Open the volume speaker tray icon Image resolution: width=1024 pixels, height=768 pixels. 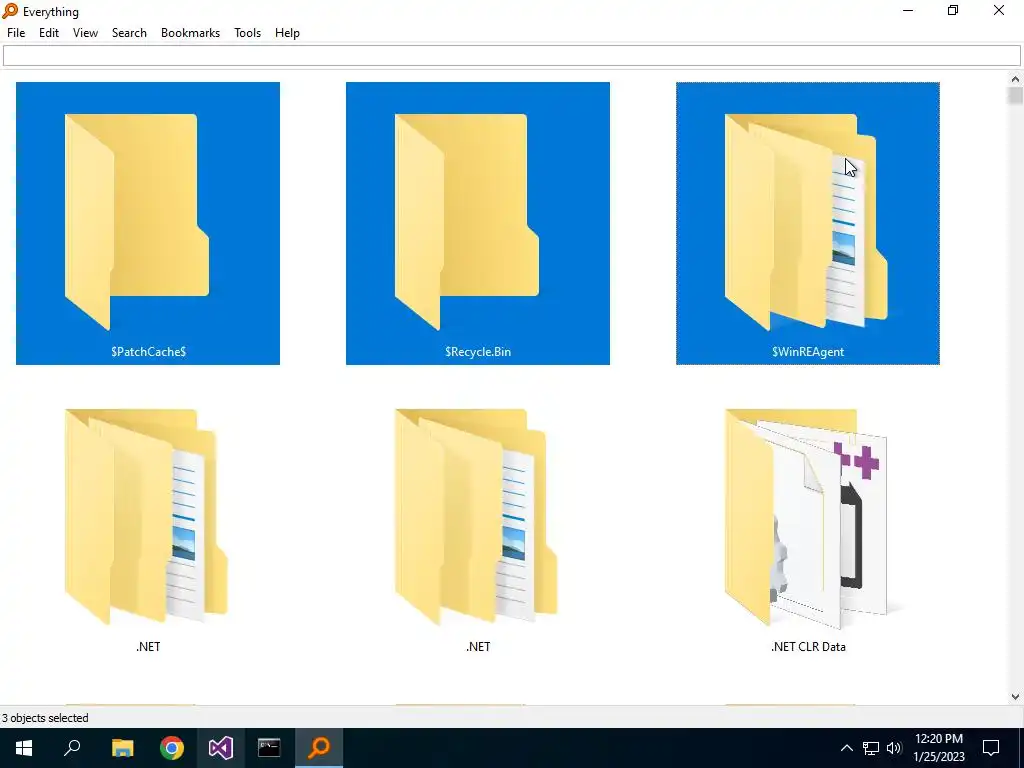894,748
